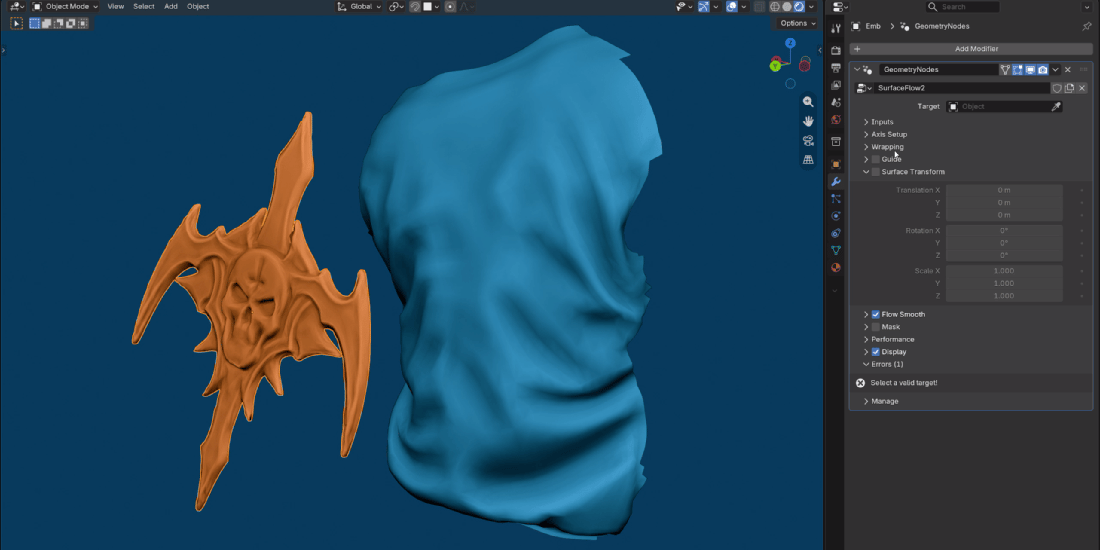Select the Tool tab in properties sidebar
This screenshot has height=550, width=1100.
(836, 28)
